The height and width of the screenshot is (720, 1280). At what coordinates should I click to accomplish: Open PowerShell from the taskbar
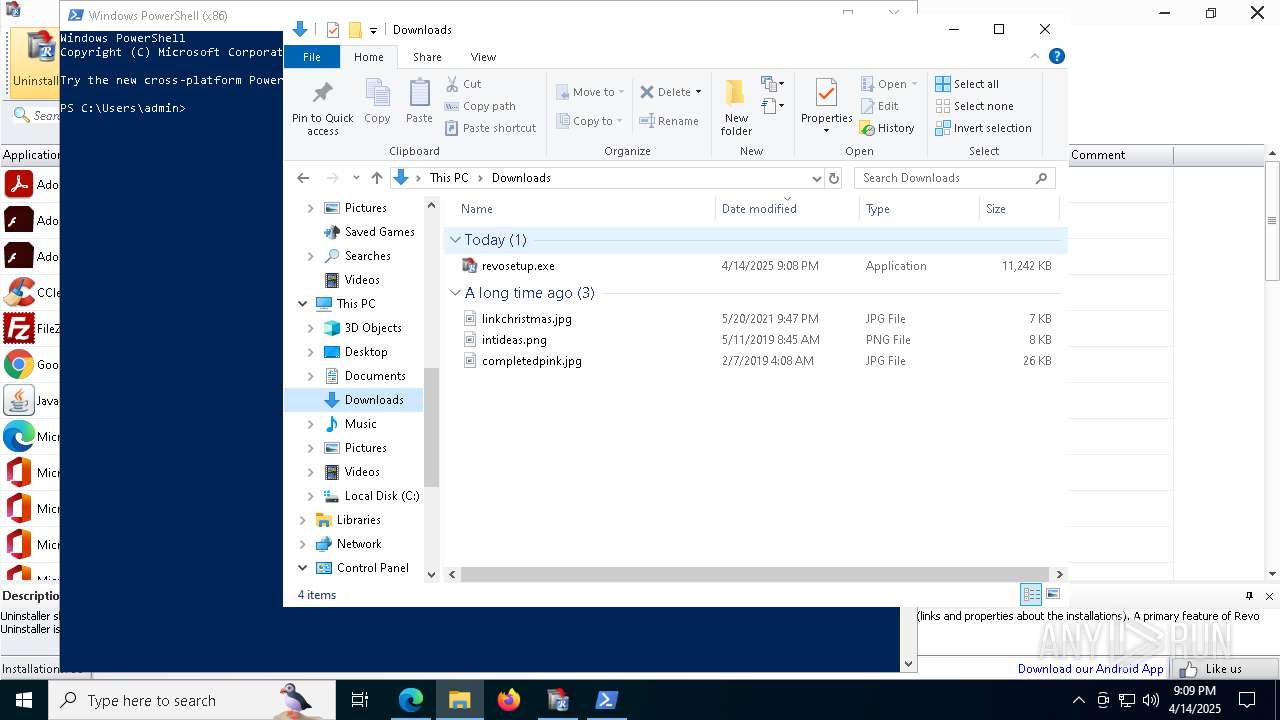[x=607, y=700]
